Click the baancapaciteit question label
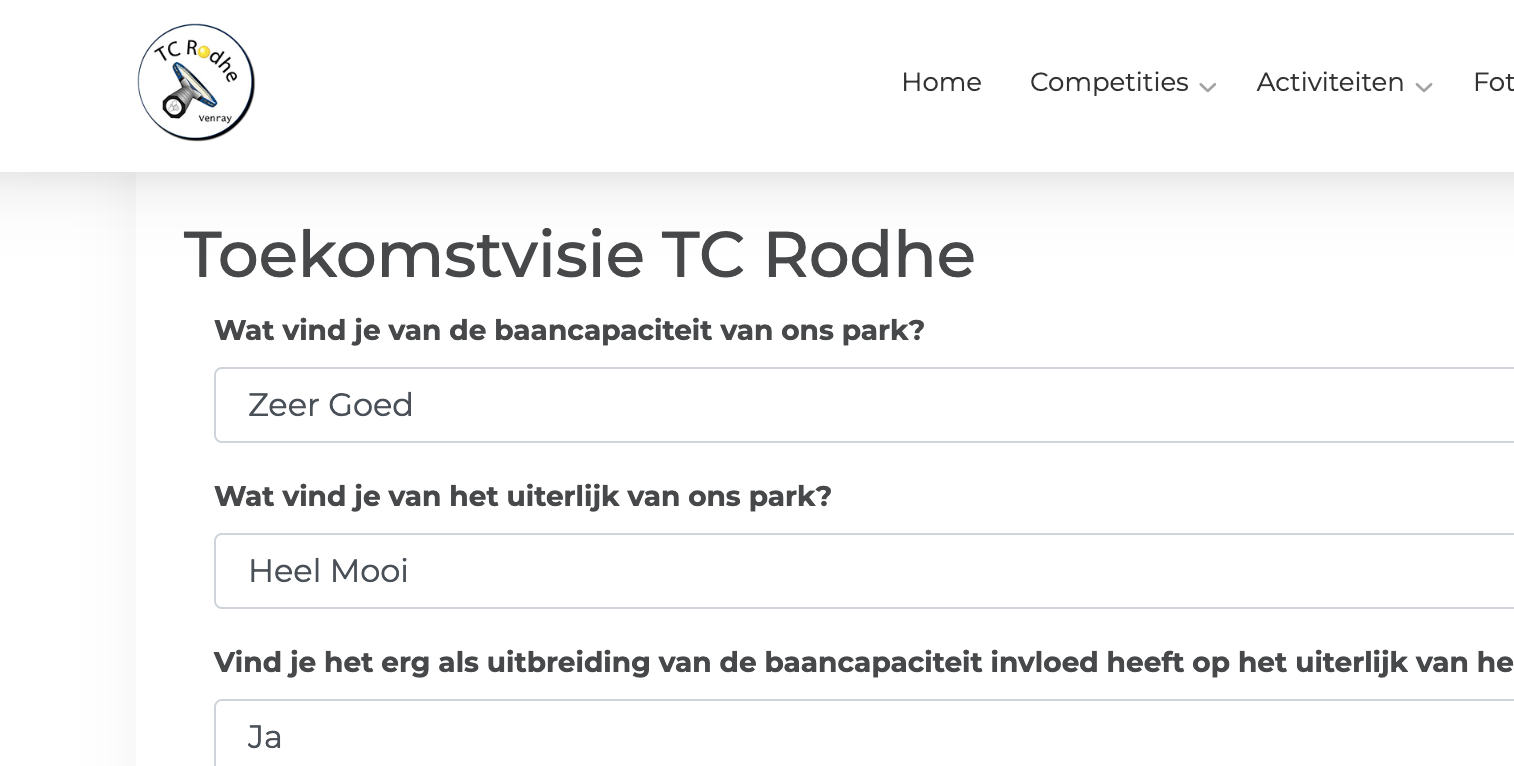 (569, 330)
